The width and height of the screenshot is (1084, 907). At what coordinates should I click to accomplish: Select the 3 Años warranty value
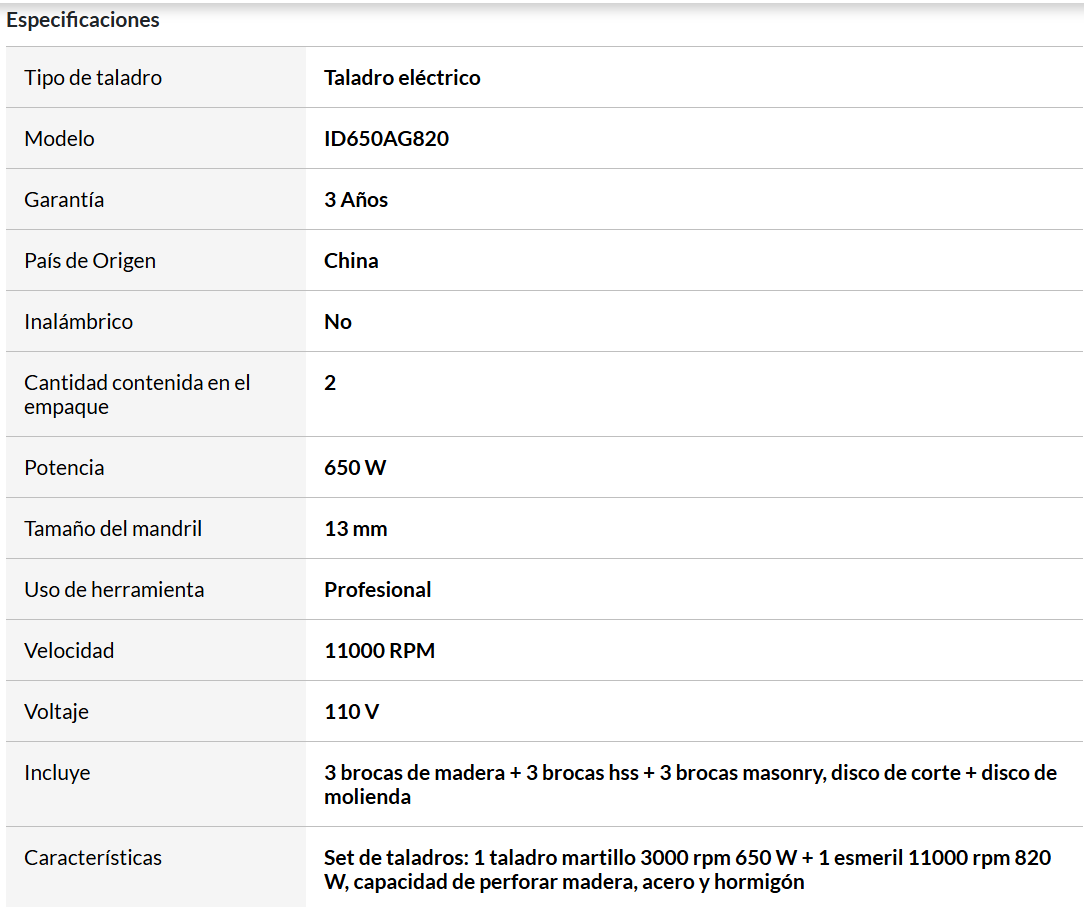click(x=356, y=200)
